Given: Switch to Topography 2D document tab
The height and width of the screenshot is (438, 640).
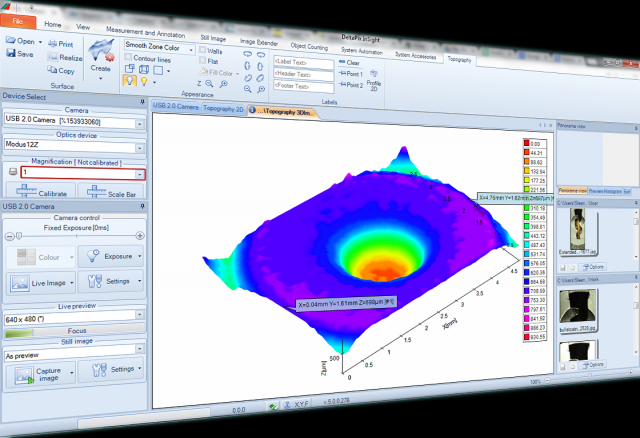Looking at the screenshot, I should click(223, 109).
